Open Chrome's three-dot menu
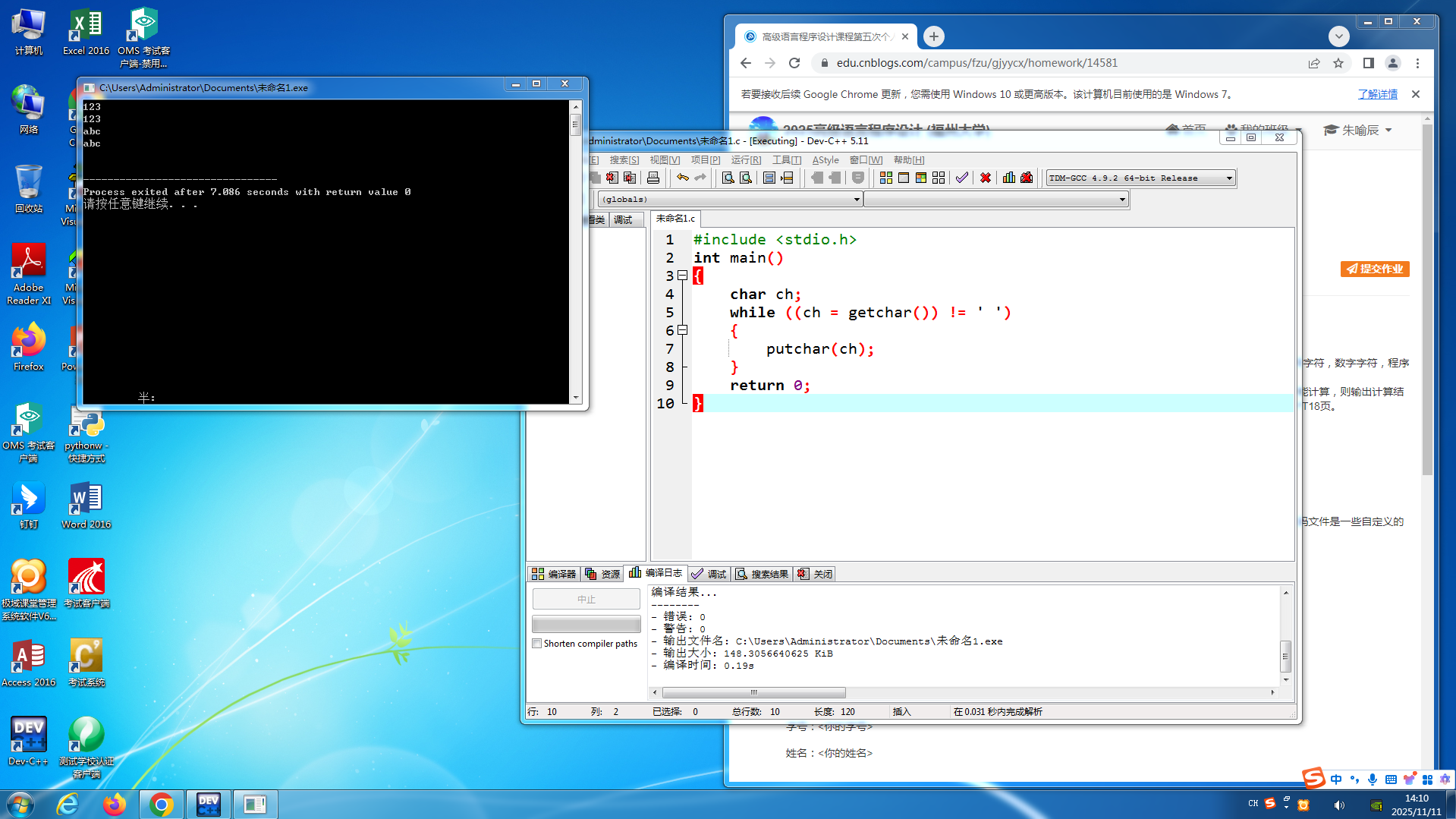This screenshot has height=819, width=1456. coord(1417,63)
